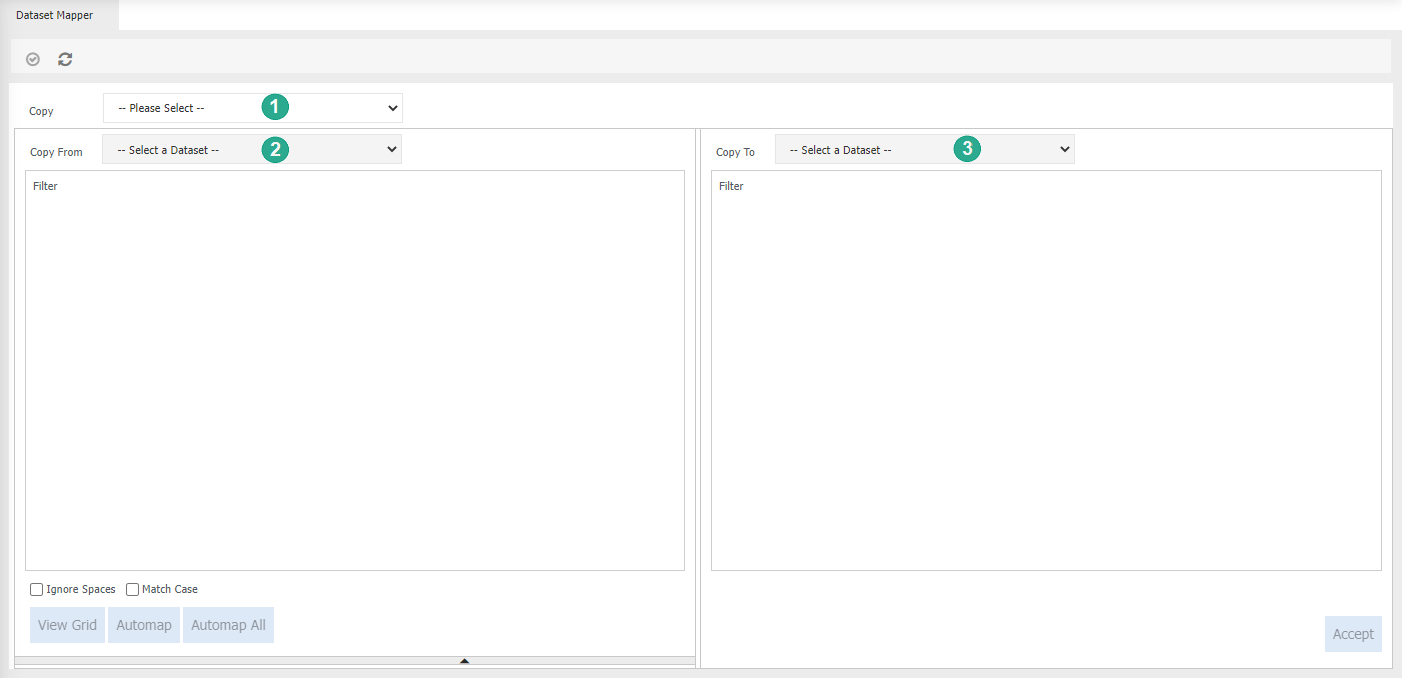Click the Automap All button
Image resolution: width=1402 pixels, height=678 pixels.
pos(227,624)
